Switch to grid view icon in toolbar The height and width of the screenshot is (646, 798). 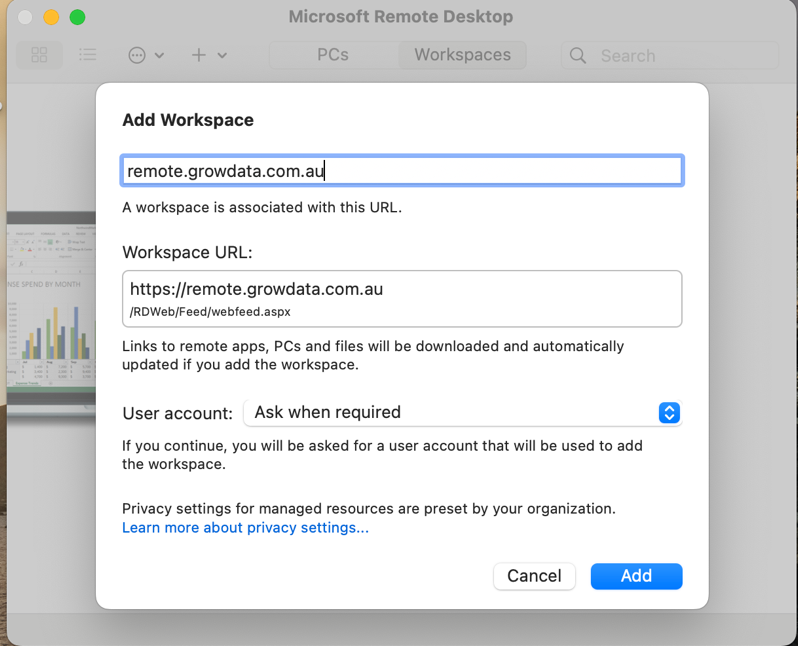coord(39,55)
